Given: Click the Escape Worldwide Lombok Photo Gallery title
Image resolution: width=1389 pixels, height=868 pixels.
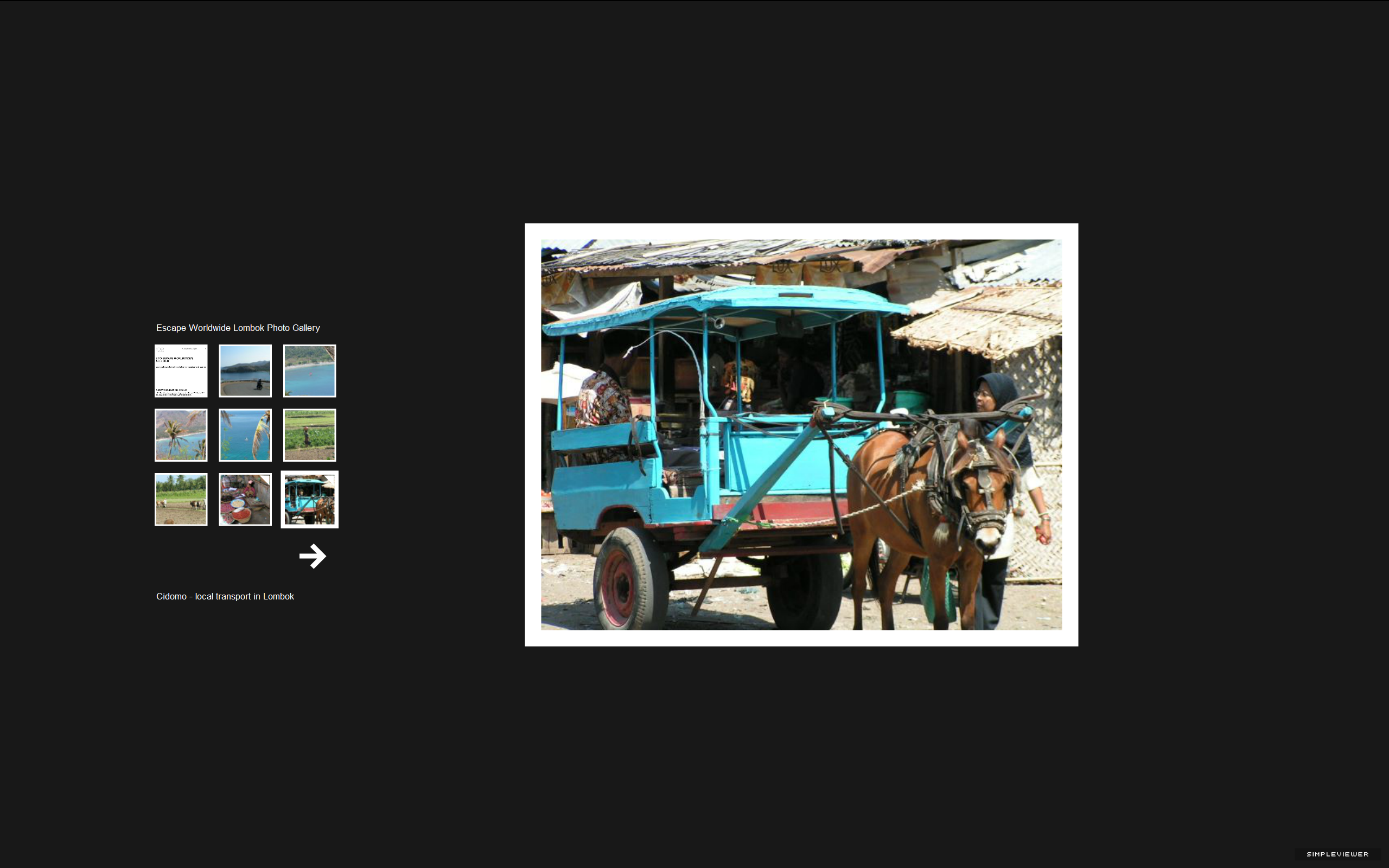Looking at the screenshot, I should pyautogui.click(x=238, y=328).
